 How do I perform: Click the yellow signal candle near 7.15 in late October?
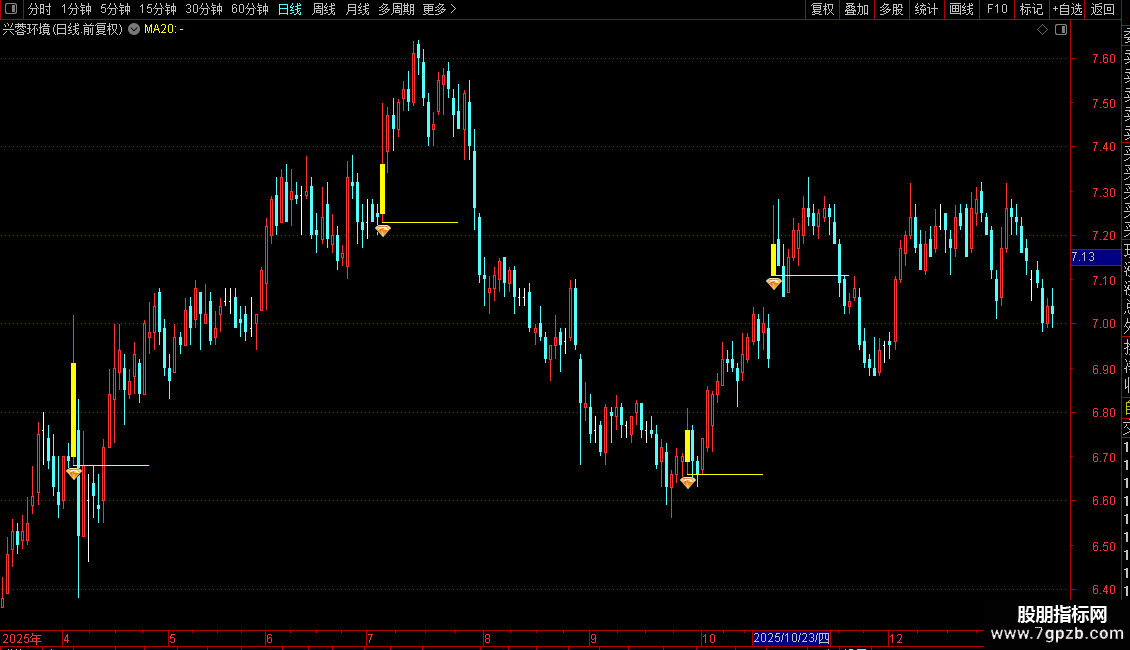click(x=774, y=259)
